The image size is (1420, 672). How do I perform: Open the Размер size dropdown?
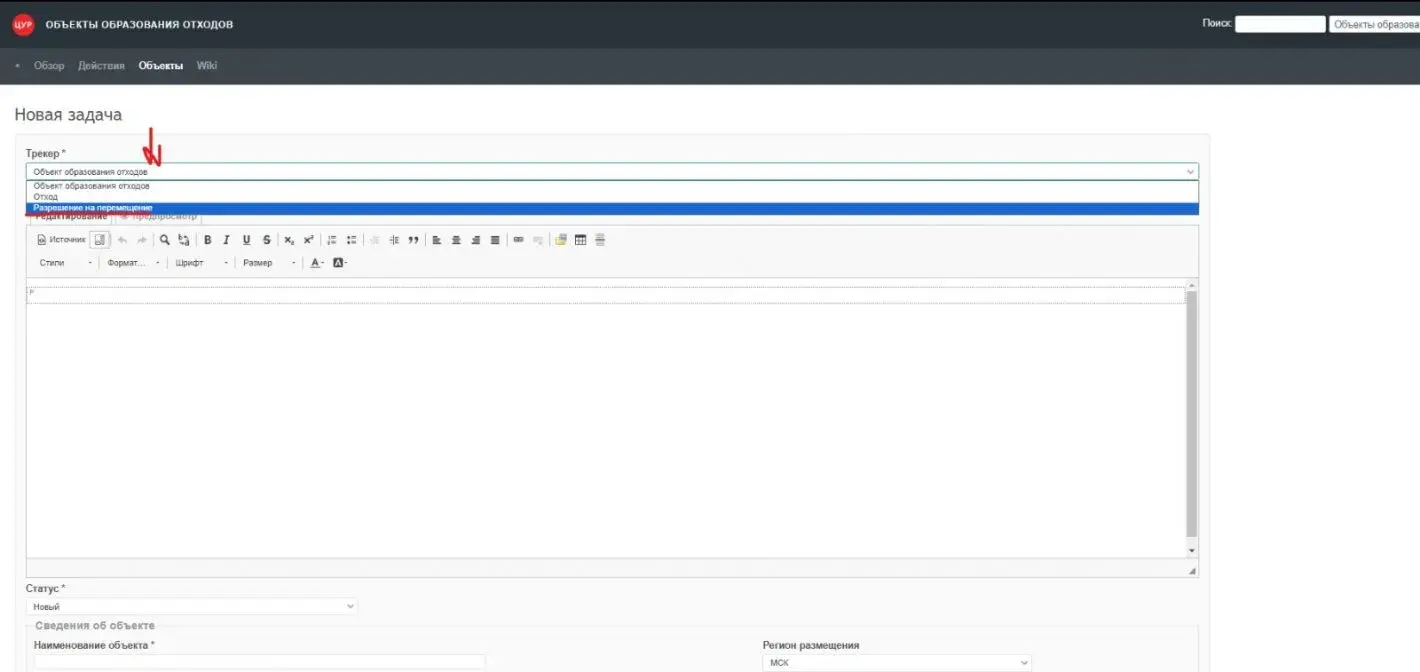(x=269, y=263)
